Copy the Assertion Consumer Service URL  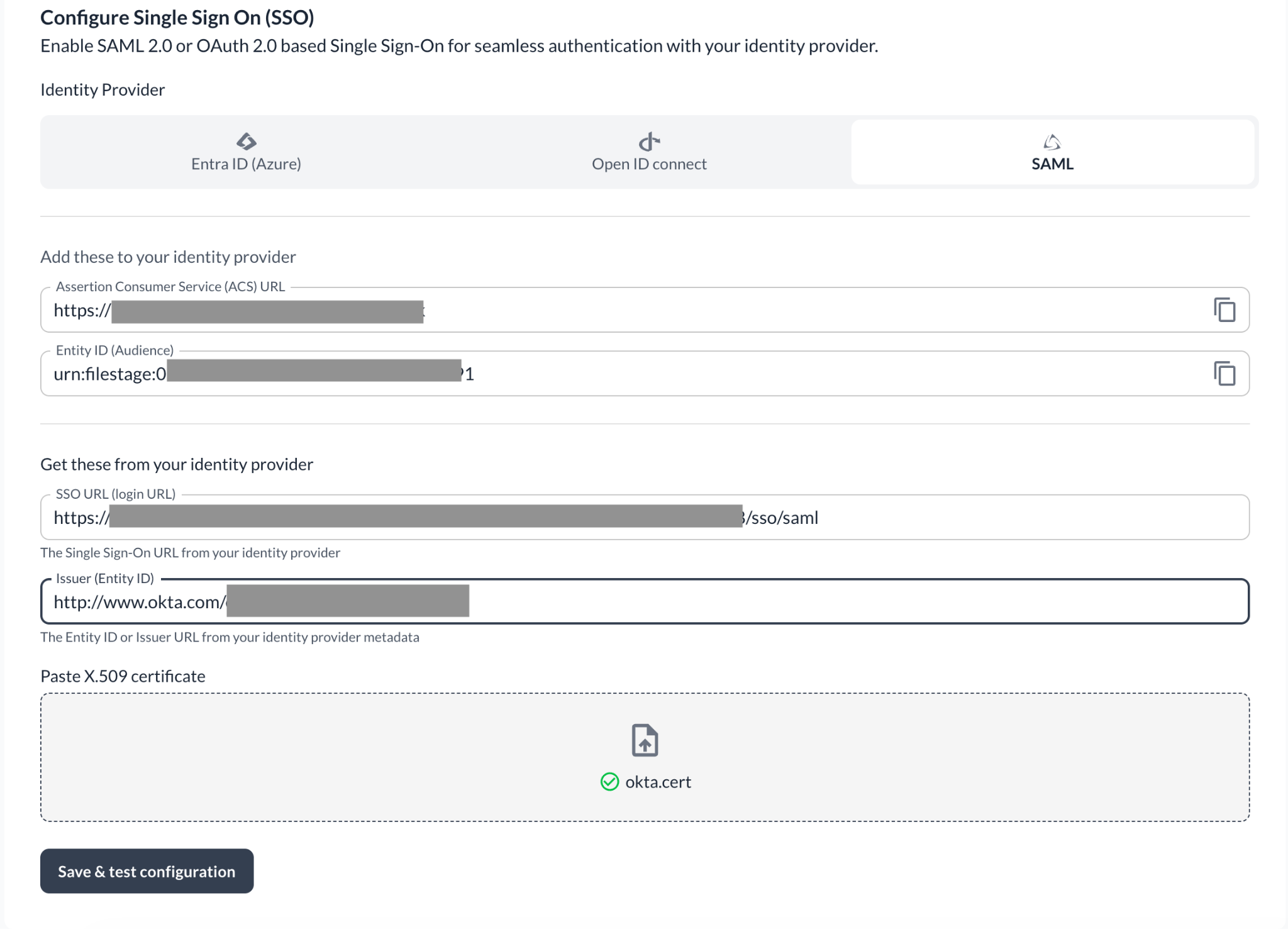pos(1224,310)
